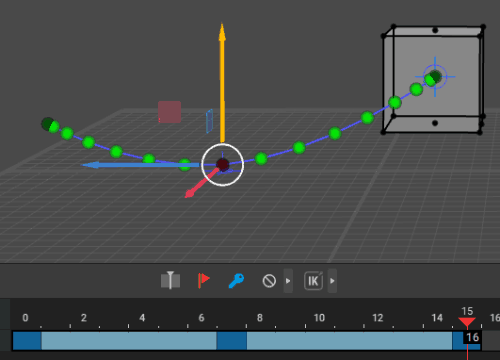The height and width of the screenshot is (360, 500).
Task: Select the red axis arrow gizmo
Action: 201,184
